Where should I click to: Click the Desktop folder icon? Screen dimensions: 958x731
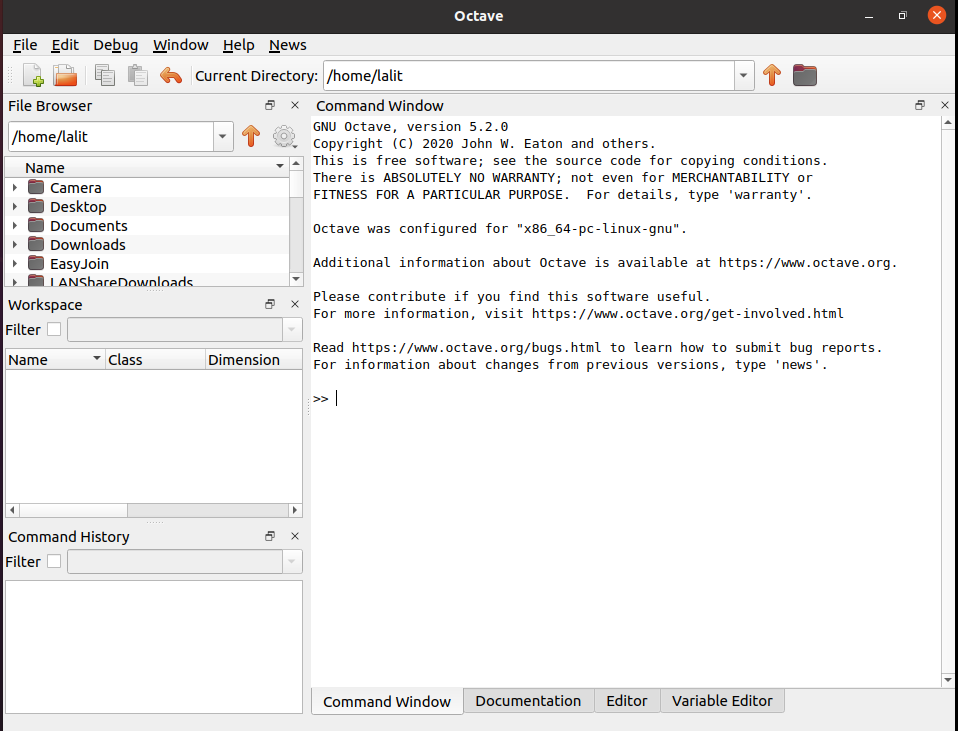click(36, 206)
